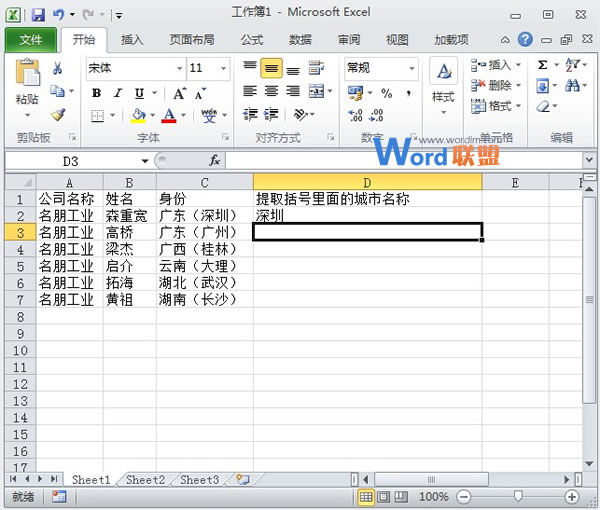600x510 pixels.
Task: Click the percent style icon
Action: coord(386,93)
